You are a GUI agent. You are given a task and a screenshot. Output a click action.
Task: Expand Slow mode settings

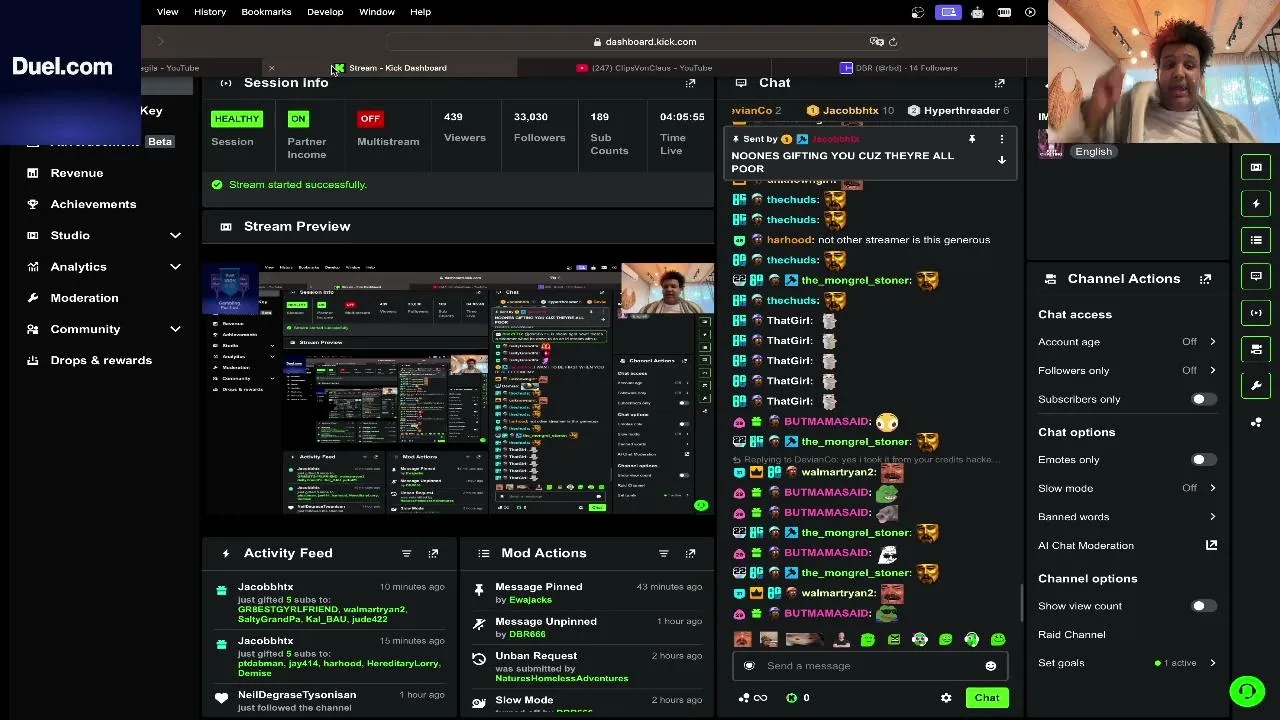(x=1212, y=488)
